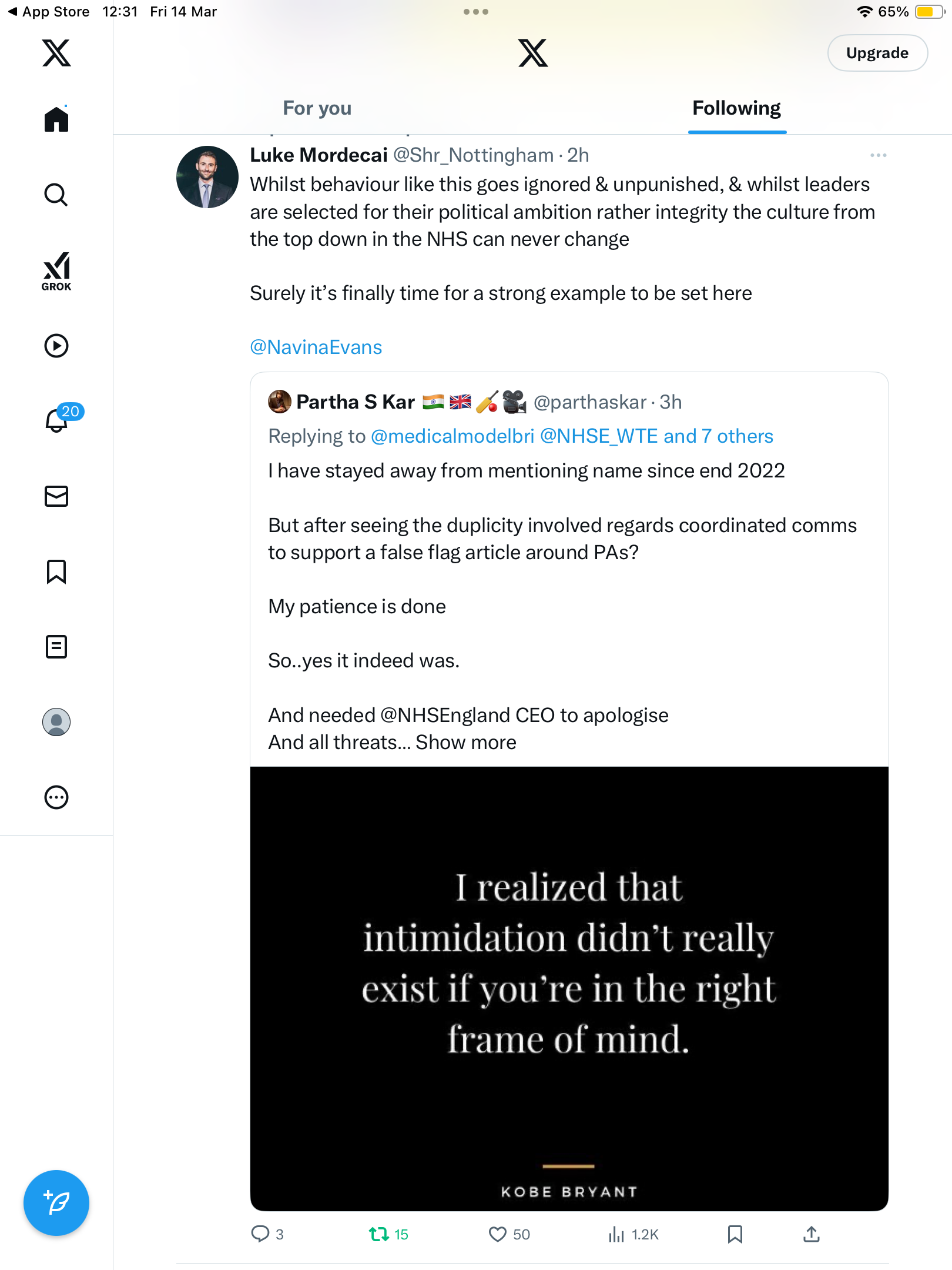Open profile avatar in sidebar
Viewport: 952px width, 1270px height.
pyautogui.click(x=56, y=722)
